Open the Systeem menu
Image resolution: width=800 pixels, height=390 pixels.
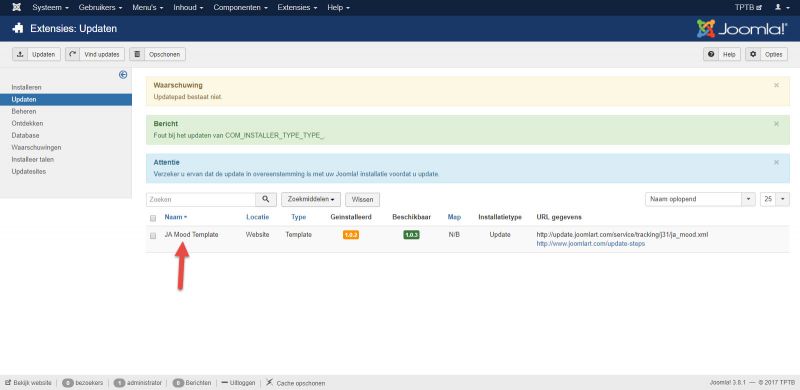point(50,8)
